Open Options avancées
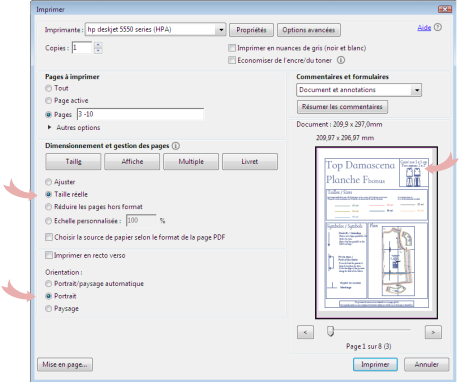This screenshot has height=382, width=460. point(309,30)
